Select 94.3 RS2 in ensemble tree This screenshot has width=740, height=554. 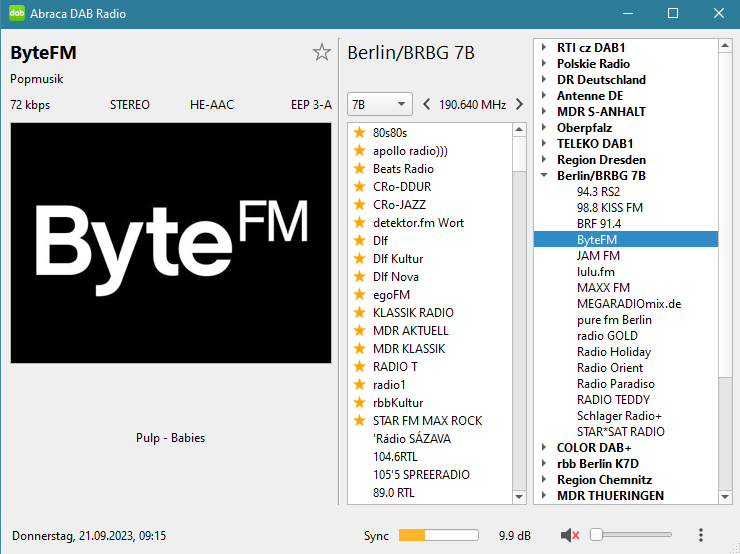pos(598,192)
